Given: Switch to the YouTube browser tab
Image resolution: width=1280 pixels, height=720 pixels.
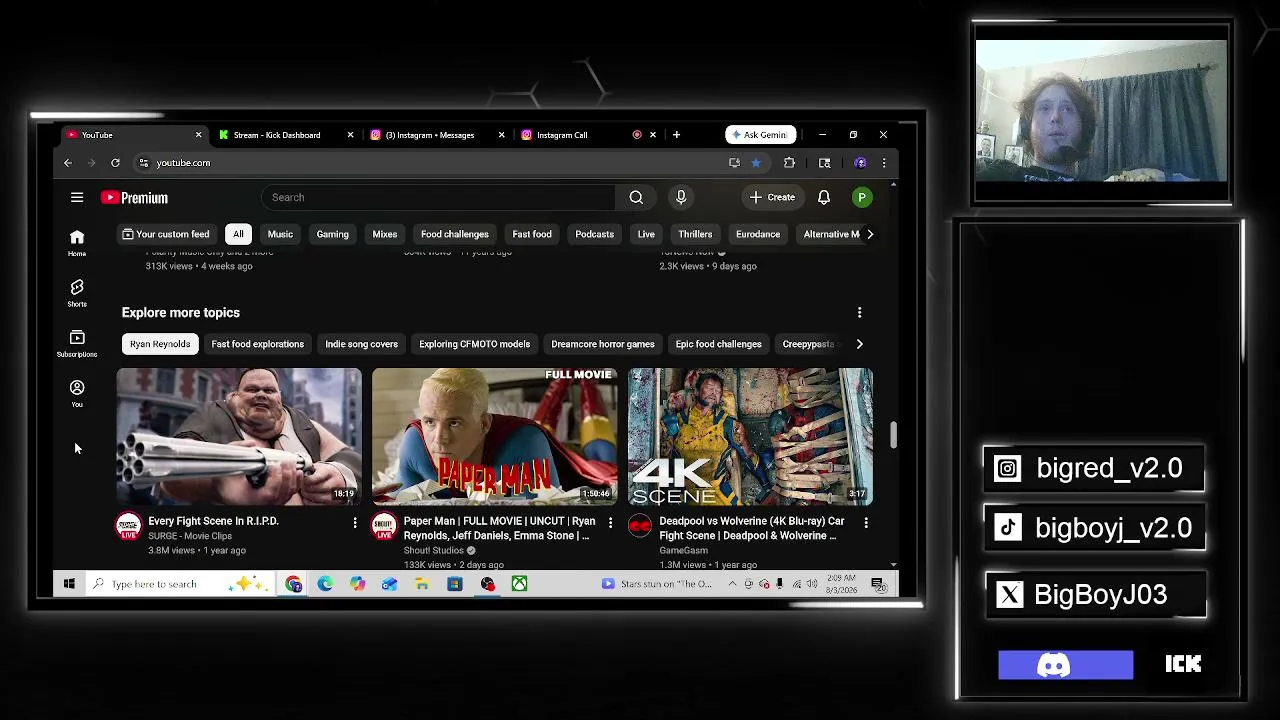Looking at the screenshot, I should click(135, 135).
